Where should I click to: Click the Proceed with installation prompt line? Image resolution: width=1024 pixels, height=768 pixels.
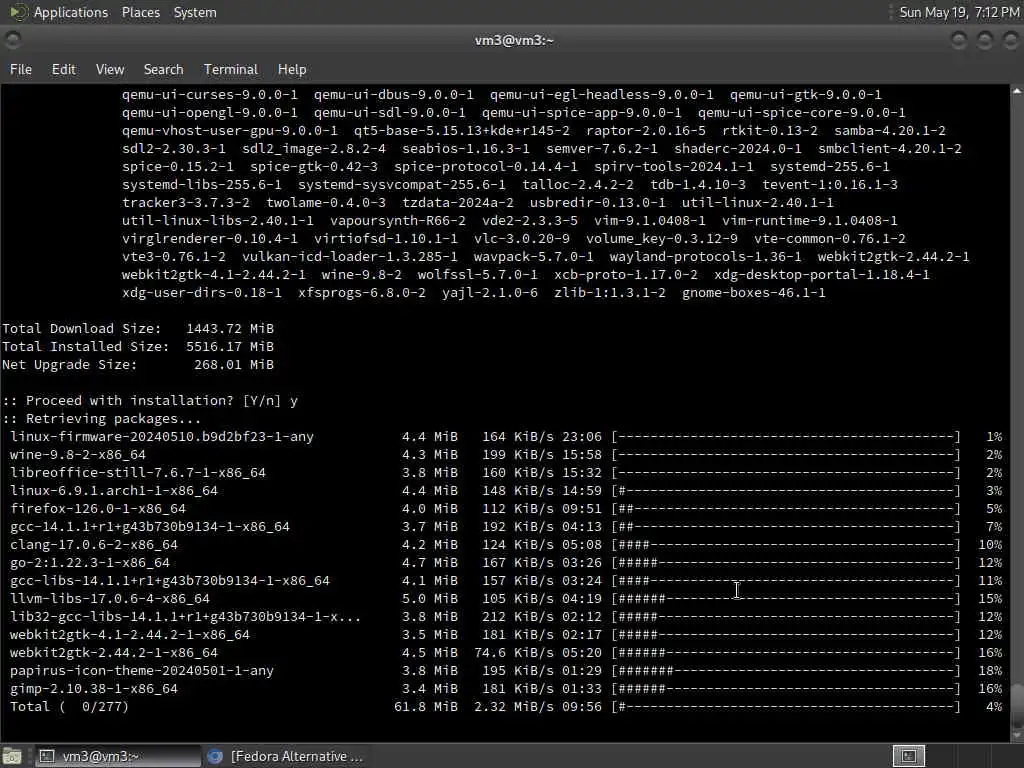pos(150,401)
